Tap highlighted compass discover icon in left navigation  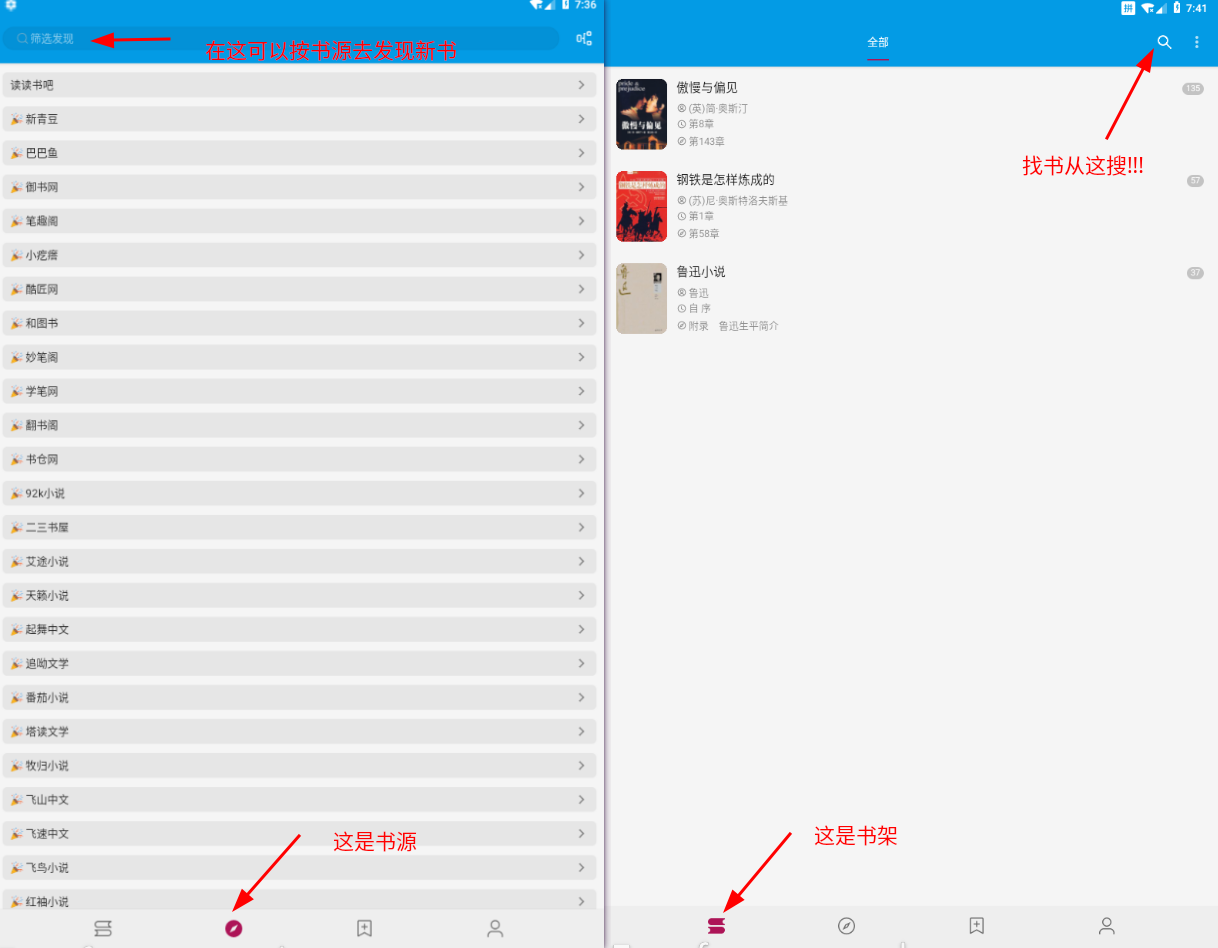234,928
